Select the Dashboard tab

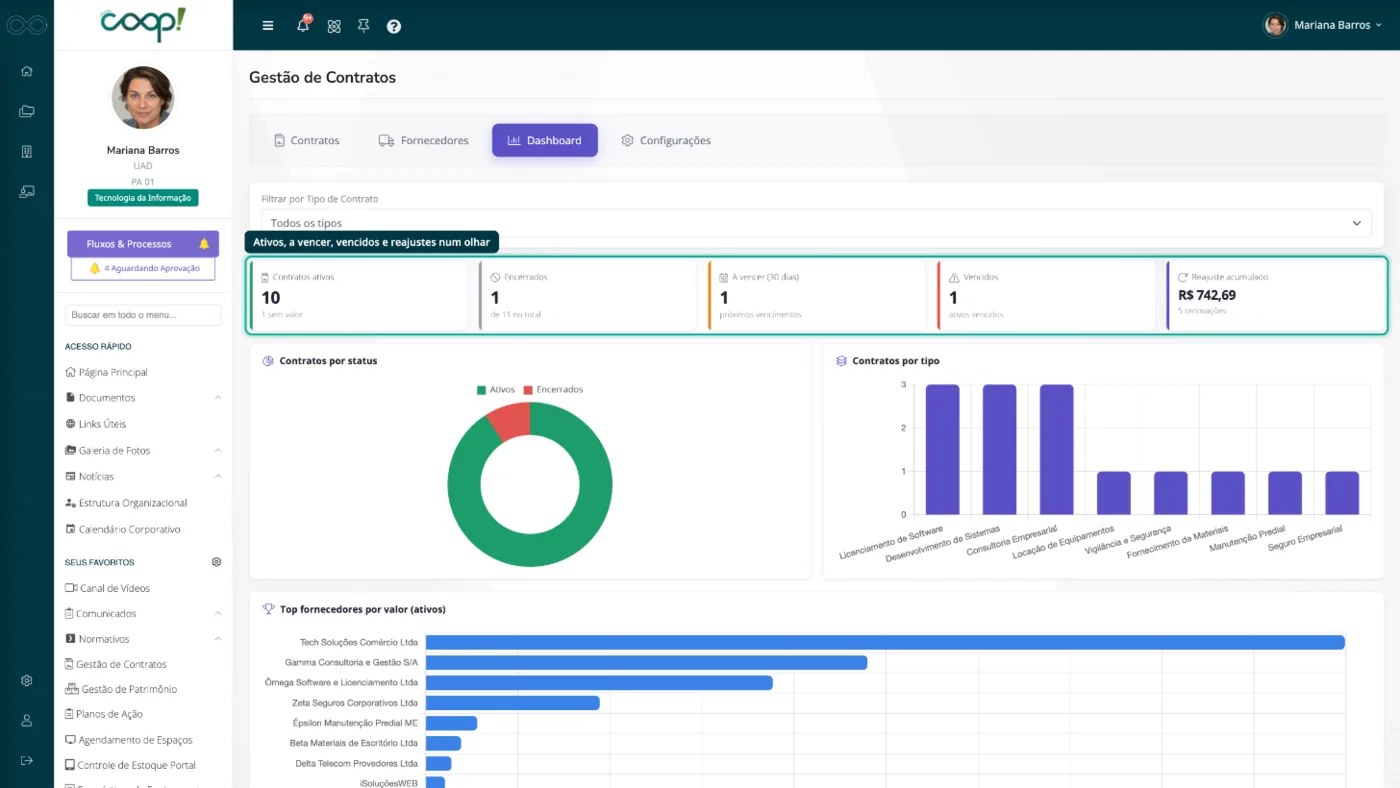pos(545,141)
